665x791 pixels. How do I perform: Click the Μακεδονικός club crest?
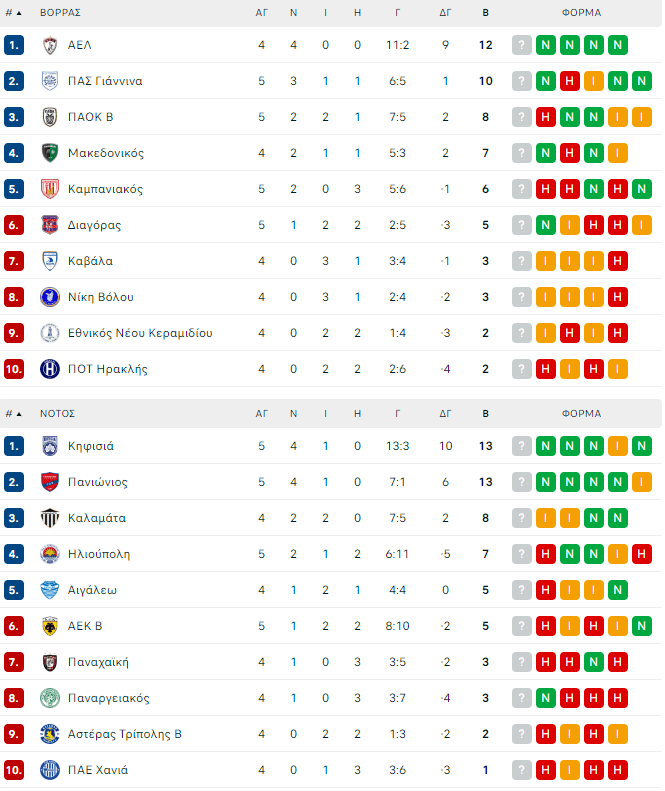(50, 153)
